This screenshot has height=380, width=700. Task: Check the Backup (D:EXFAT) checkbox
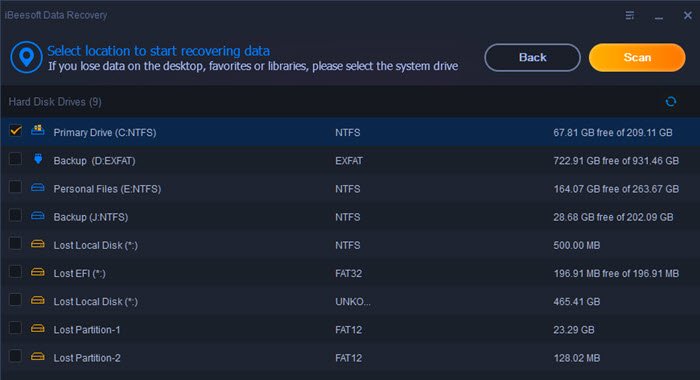pos(16,159)
